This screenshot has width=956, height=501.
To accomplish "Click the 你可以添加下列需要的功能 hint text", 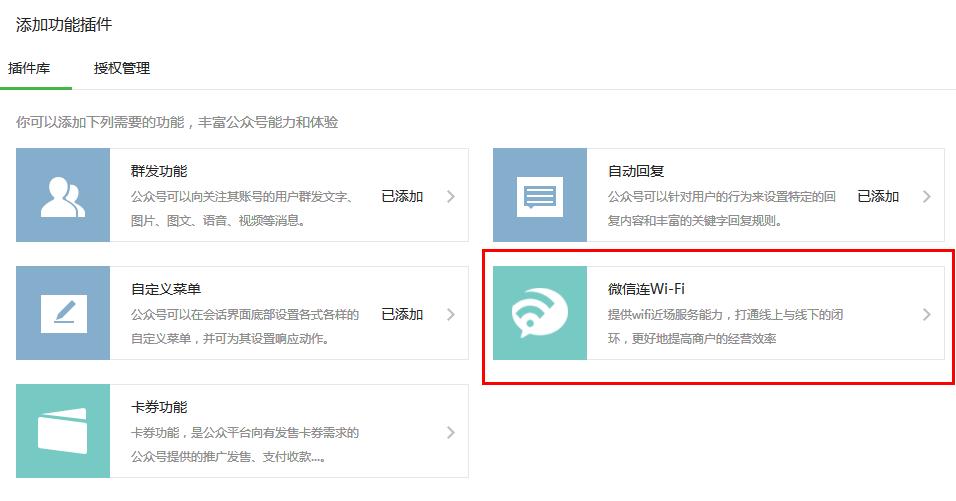I will pos(177,123).
